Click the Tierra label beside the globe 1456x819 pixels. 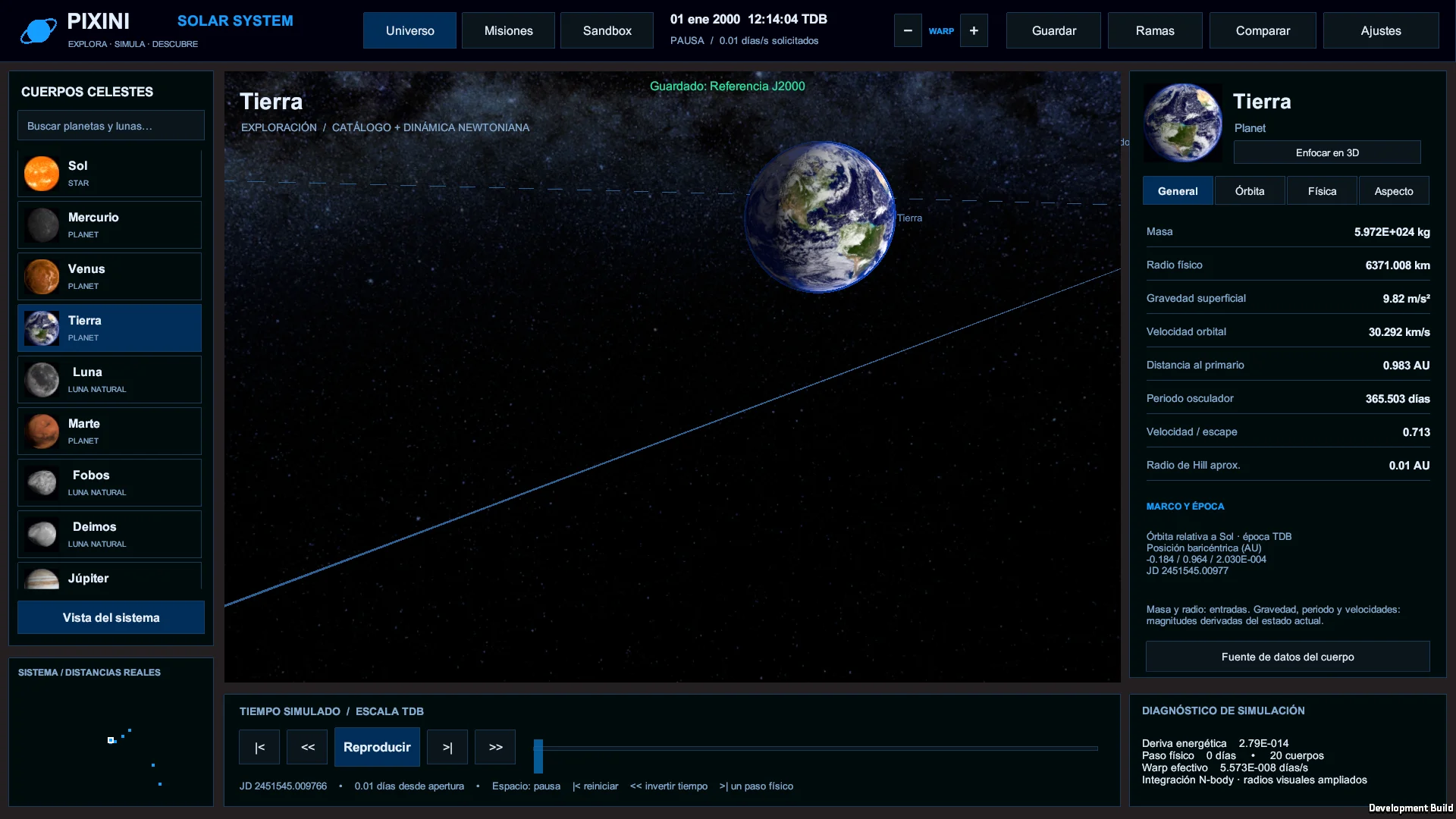(909, 218)
